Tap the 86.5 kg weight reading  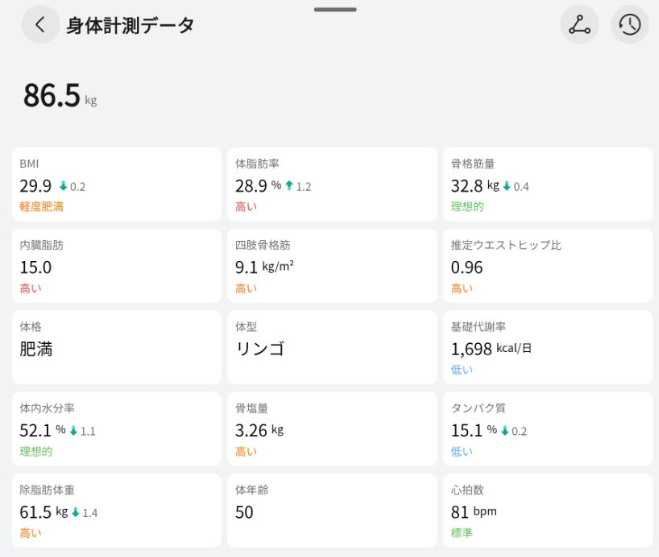(60, 95)
